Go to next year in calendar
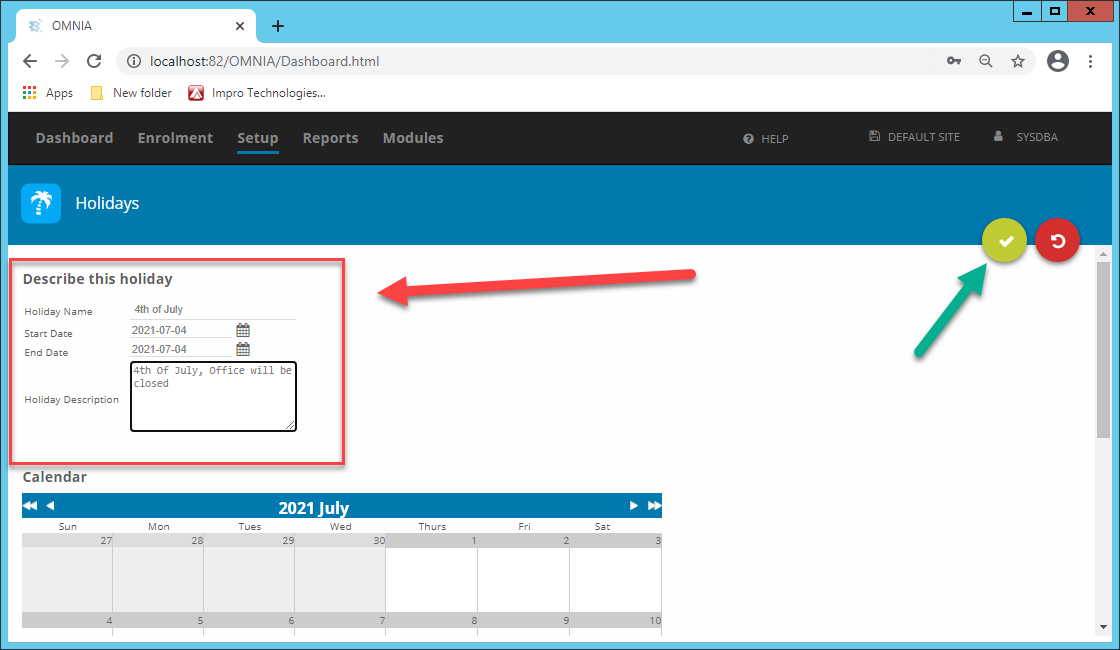 pos(654,506)
